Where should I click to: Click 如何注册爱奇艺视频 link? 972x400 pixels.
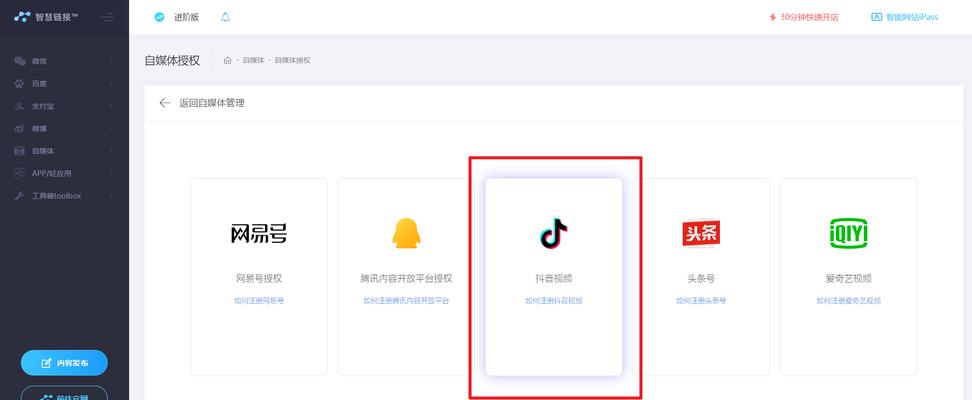click(849, 301)
